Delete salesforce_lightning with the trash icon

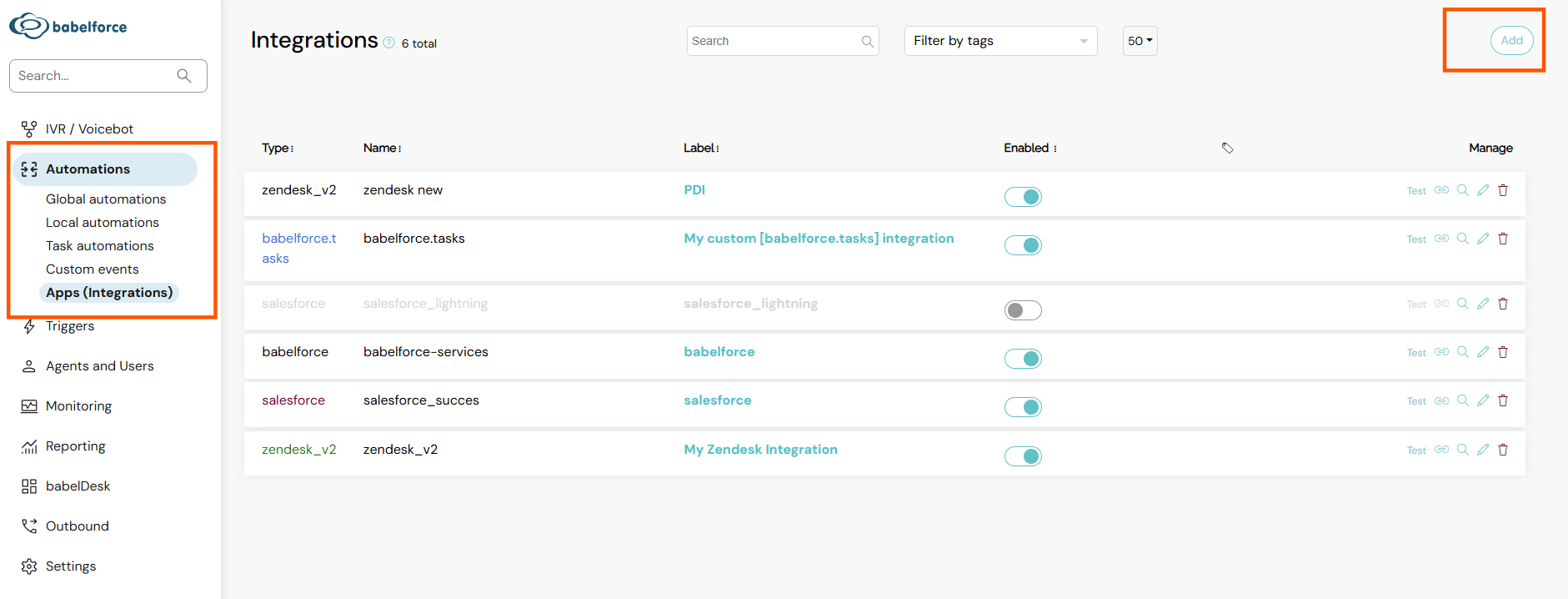click(x=1503, y=304)
